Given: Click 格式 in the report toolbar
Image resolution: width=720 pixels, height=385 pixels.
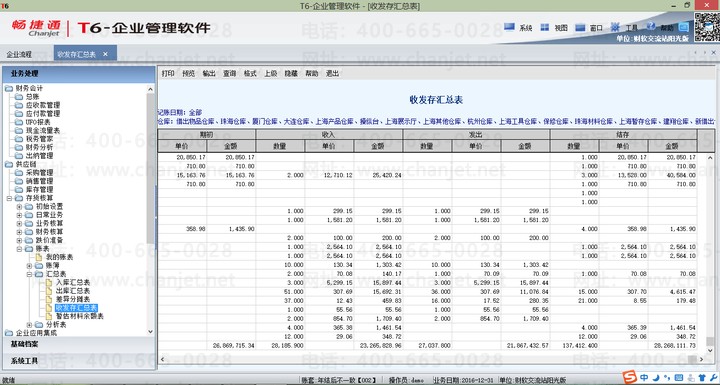Looking at the screenshot, I should click(250, 74).
